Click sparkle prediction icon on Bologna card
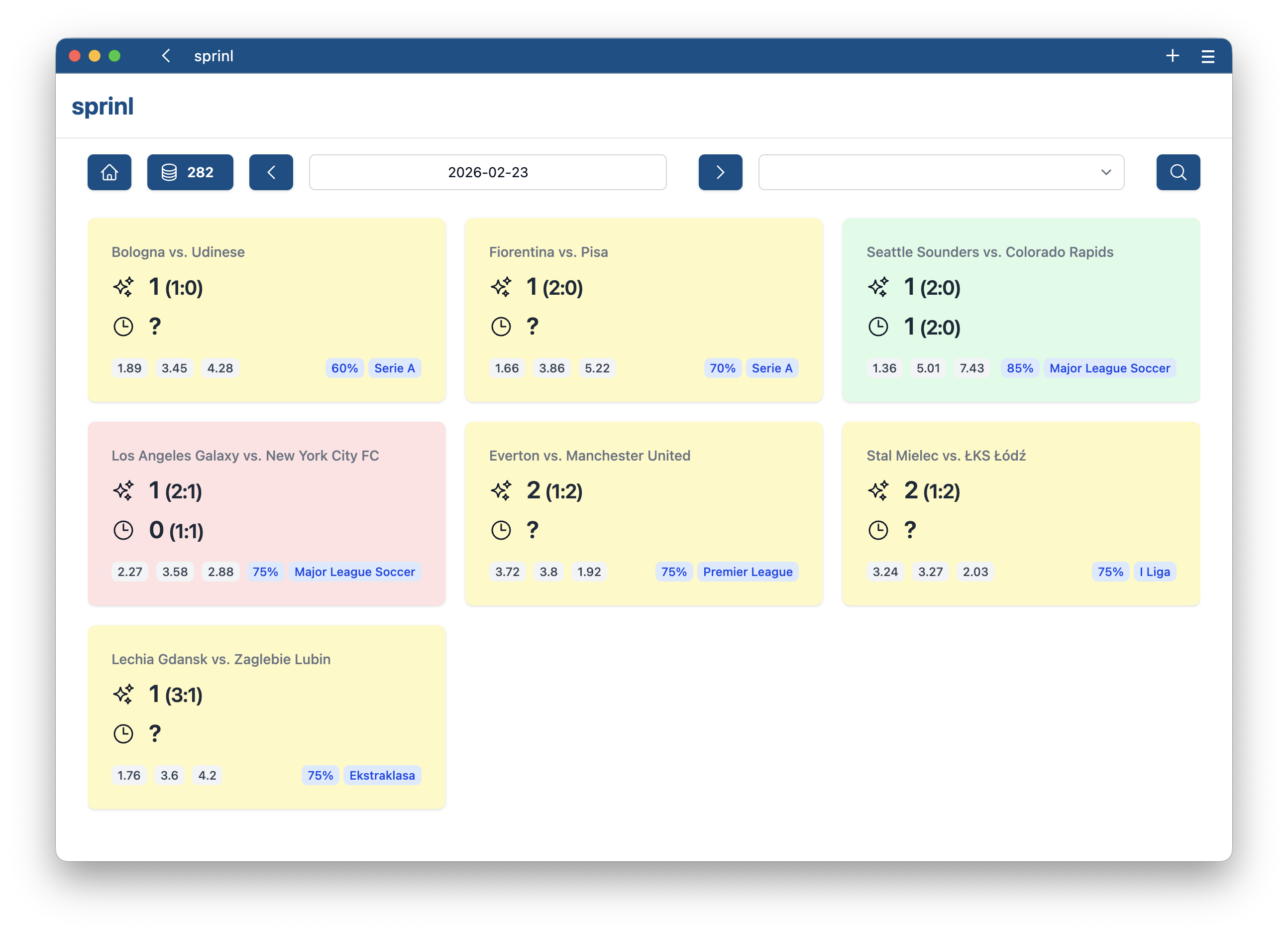The image size is (1288, 935). [123, 287]
